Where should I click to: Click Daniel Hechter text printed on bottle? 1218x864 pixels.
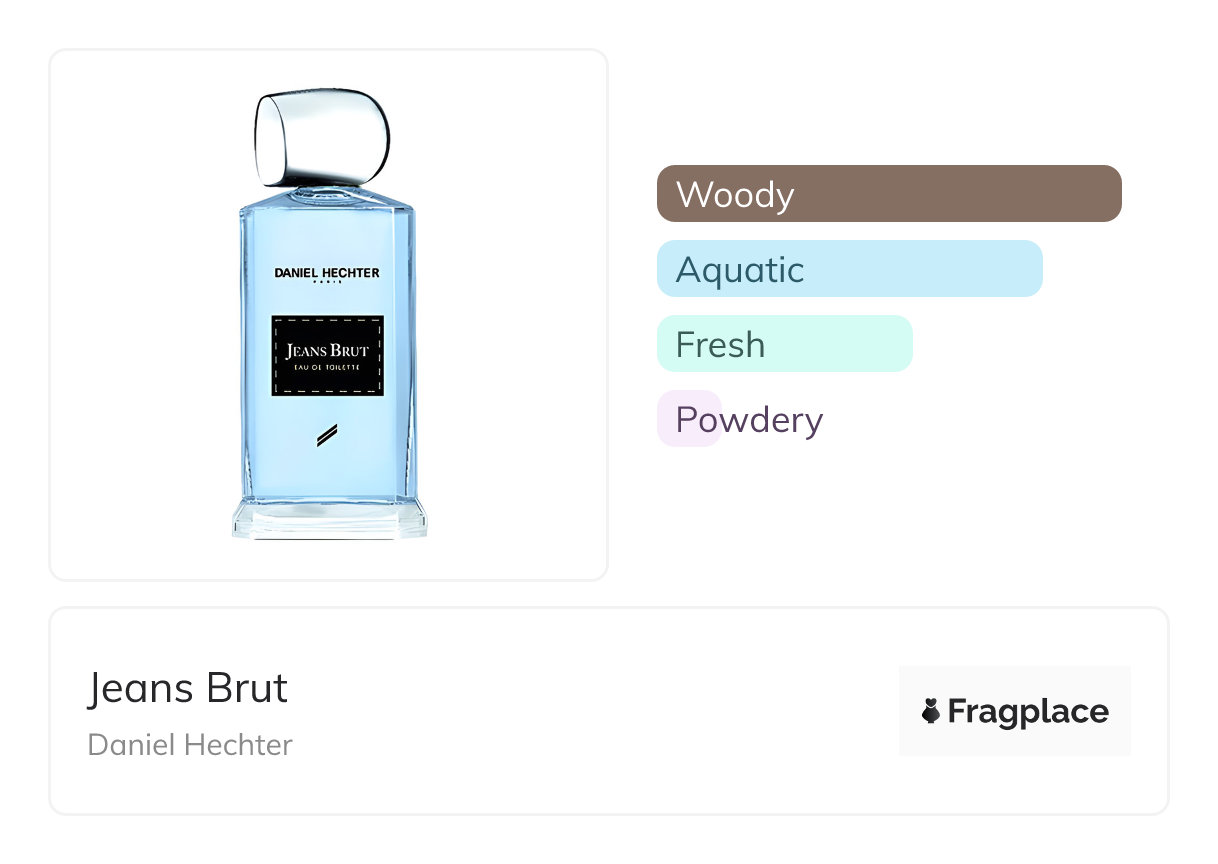tap(327, 272)
